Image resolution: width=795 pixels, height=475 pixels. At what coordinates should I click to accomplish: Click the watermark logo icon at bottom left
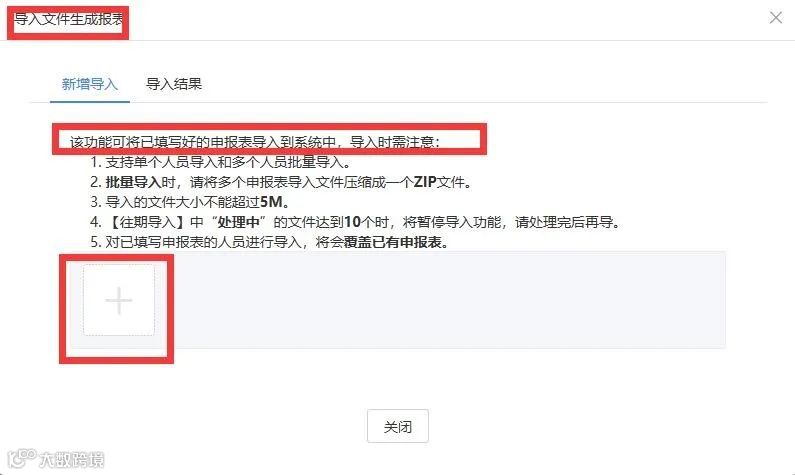pyautogui.click(x=21, y=457)
